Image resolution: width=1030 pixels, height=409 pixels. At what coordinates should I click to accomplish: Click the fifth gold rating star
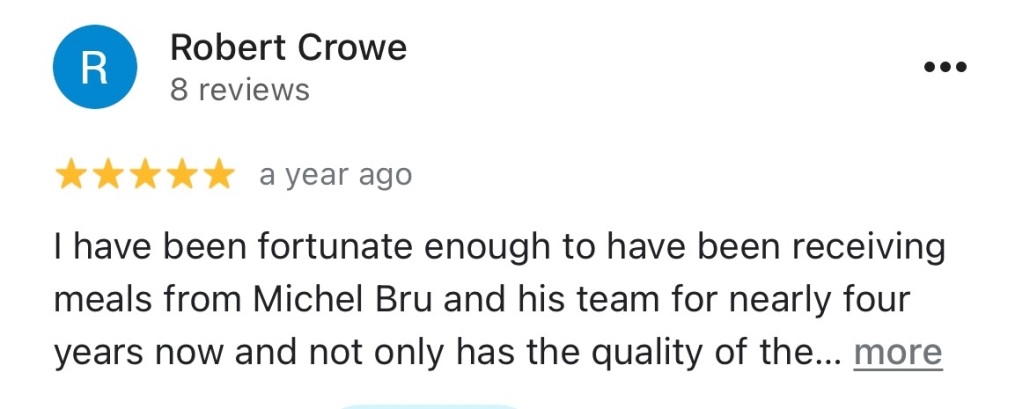pos(217,176)
